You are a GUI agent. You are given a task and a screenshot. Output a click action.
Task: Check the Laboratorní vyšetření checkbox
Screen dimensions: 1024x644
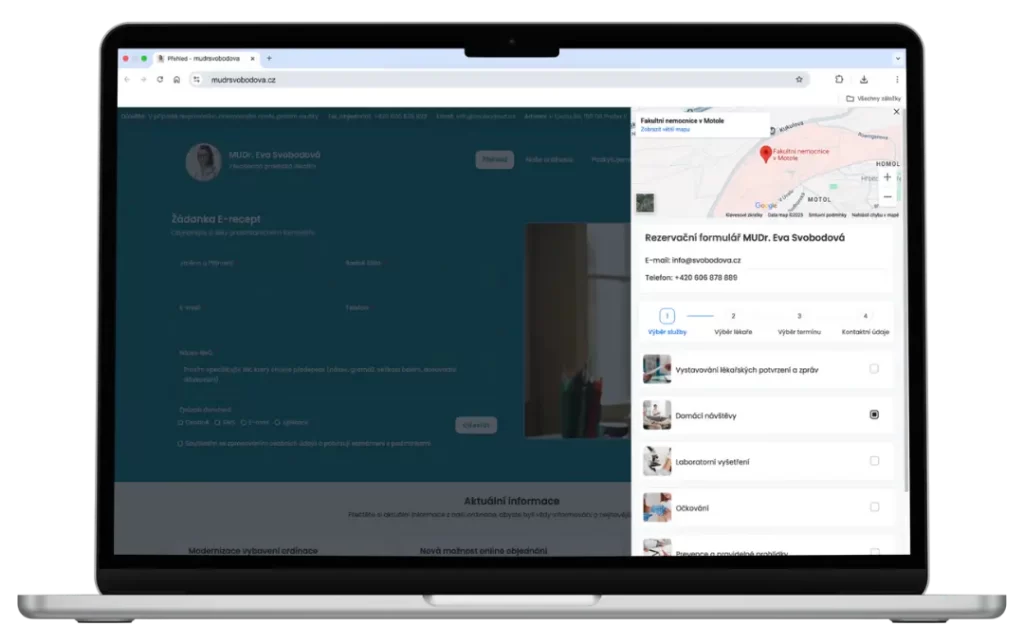874,461
